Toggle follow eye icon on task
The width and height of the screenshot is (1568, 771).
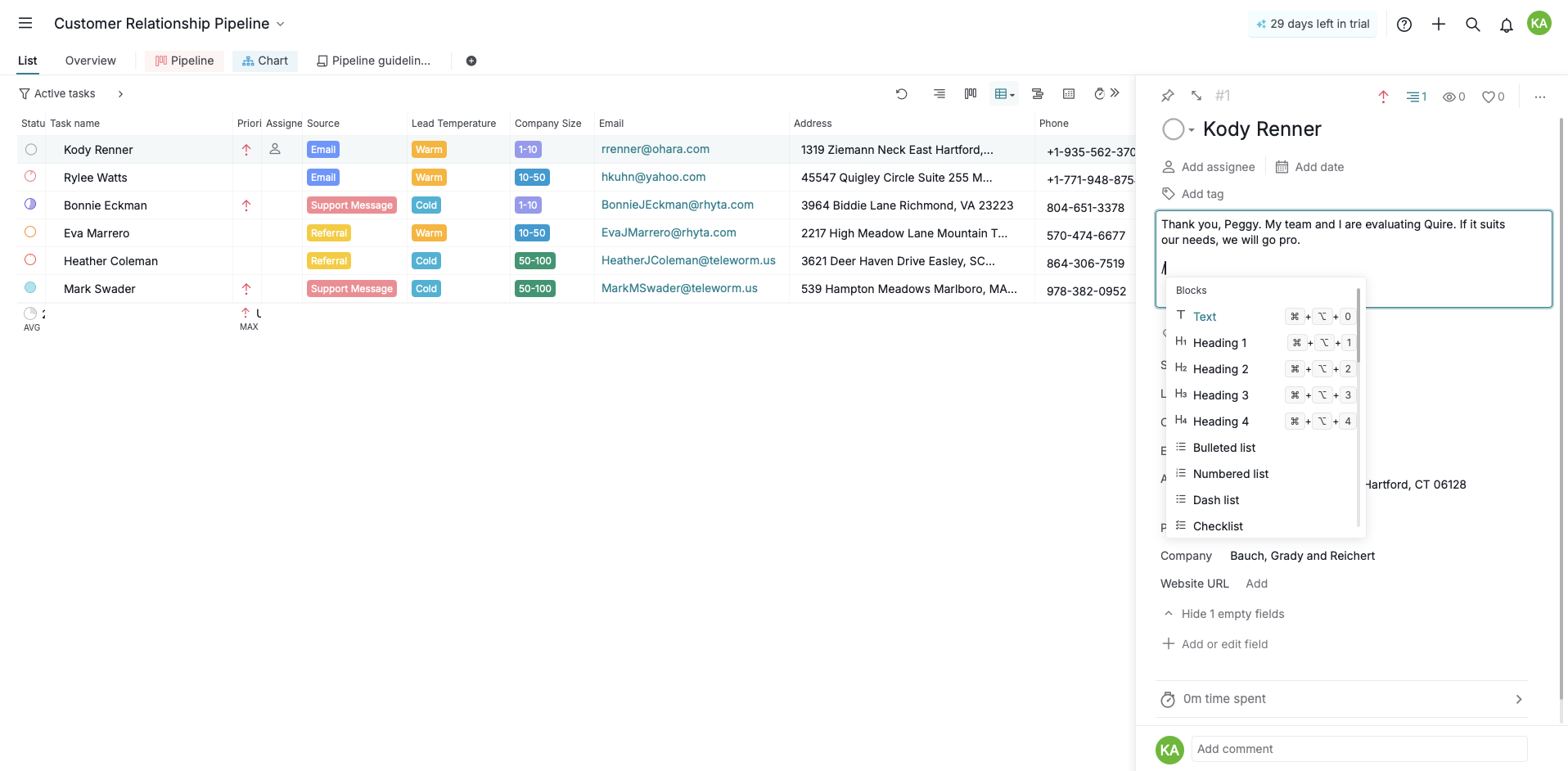(1453, 97)
